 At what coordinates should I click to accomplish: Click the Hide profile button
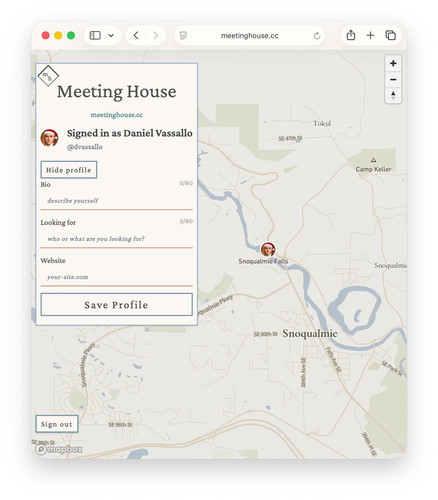coord(69,170)
